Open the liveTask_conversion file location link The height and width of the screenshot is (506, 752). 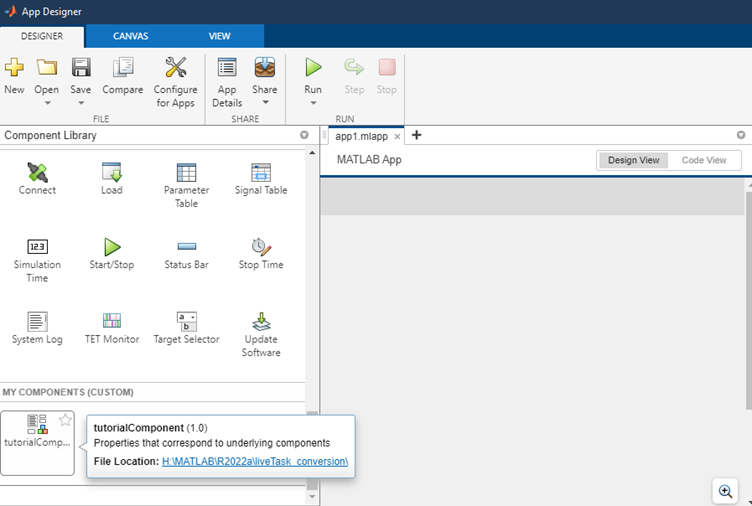pyautogui.click(x=255, y=461)
